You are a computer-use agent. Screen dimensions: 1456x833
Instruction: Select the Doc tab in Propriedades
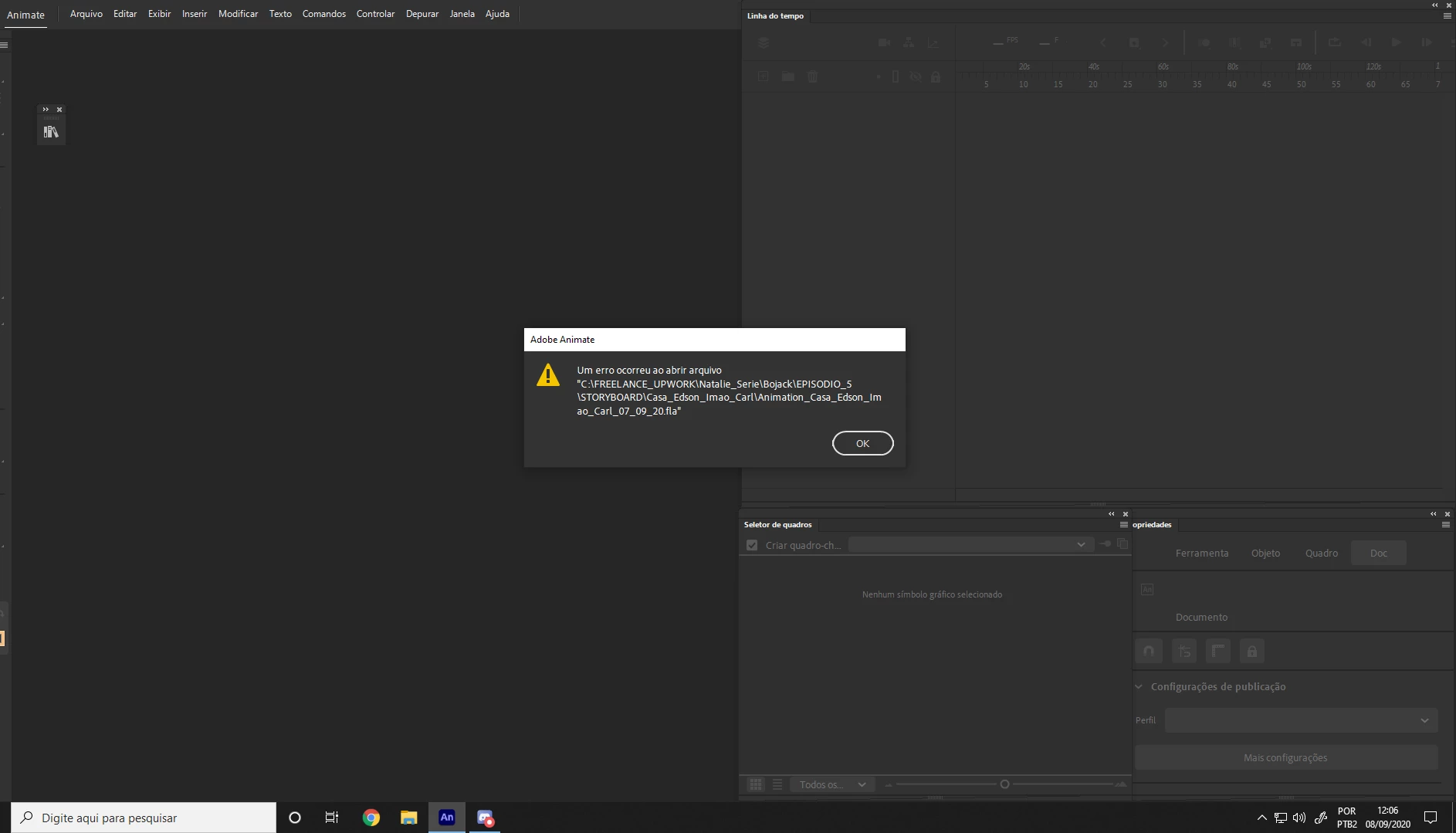point(1379,553)
